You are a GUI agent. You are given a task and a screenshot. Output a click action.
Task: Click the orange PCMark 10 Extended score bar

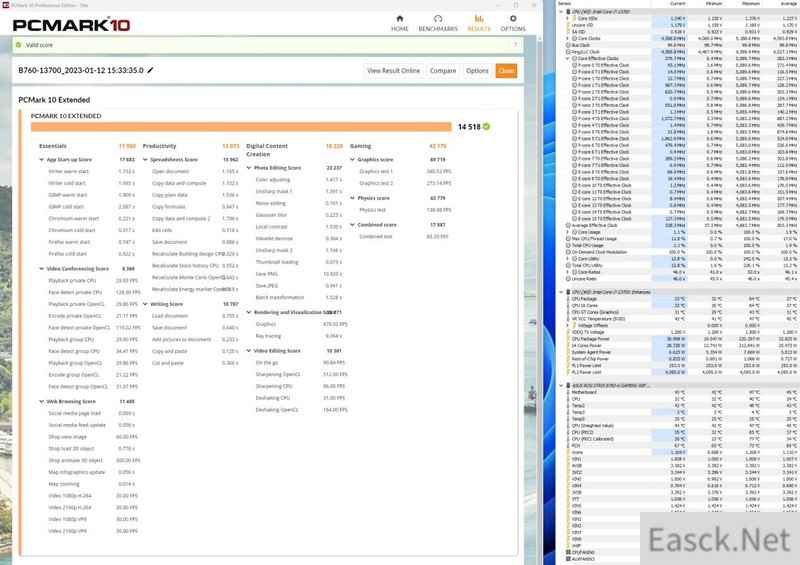click(241, 127)
